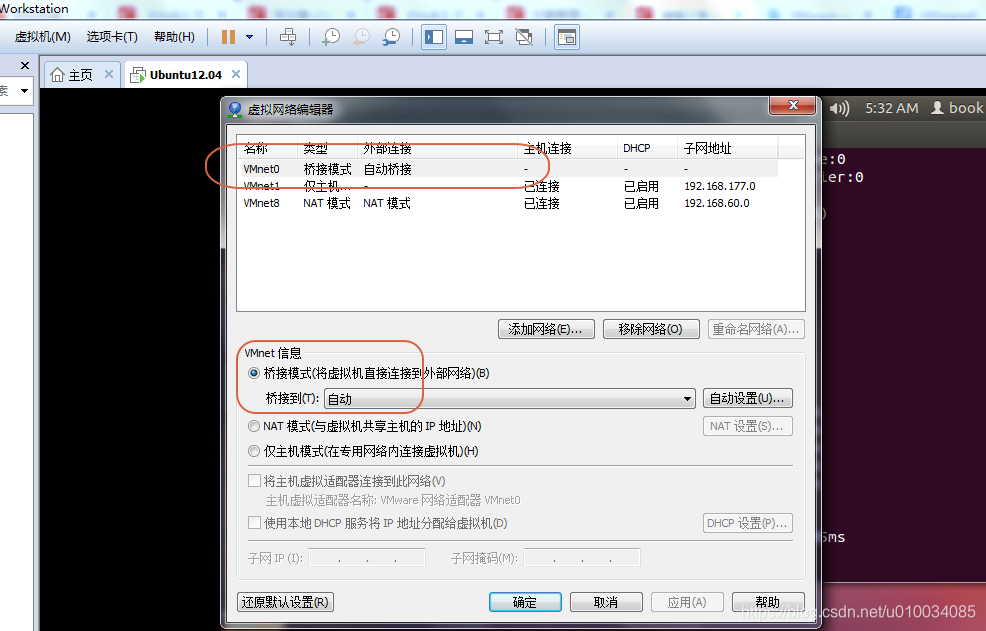Screen dimensions: 986x631
Task: Select the VMnet0 row in network list
Action: 509,169
